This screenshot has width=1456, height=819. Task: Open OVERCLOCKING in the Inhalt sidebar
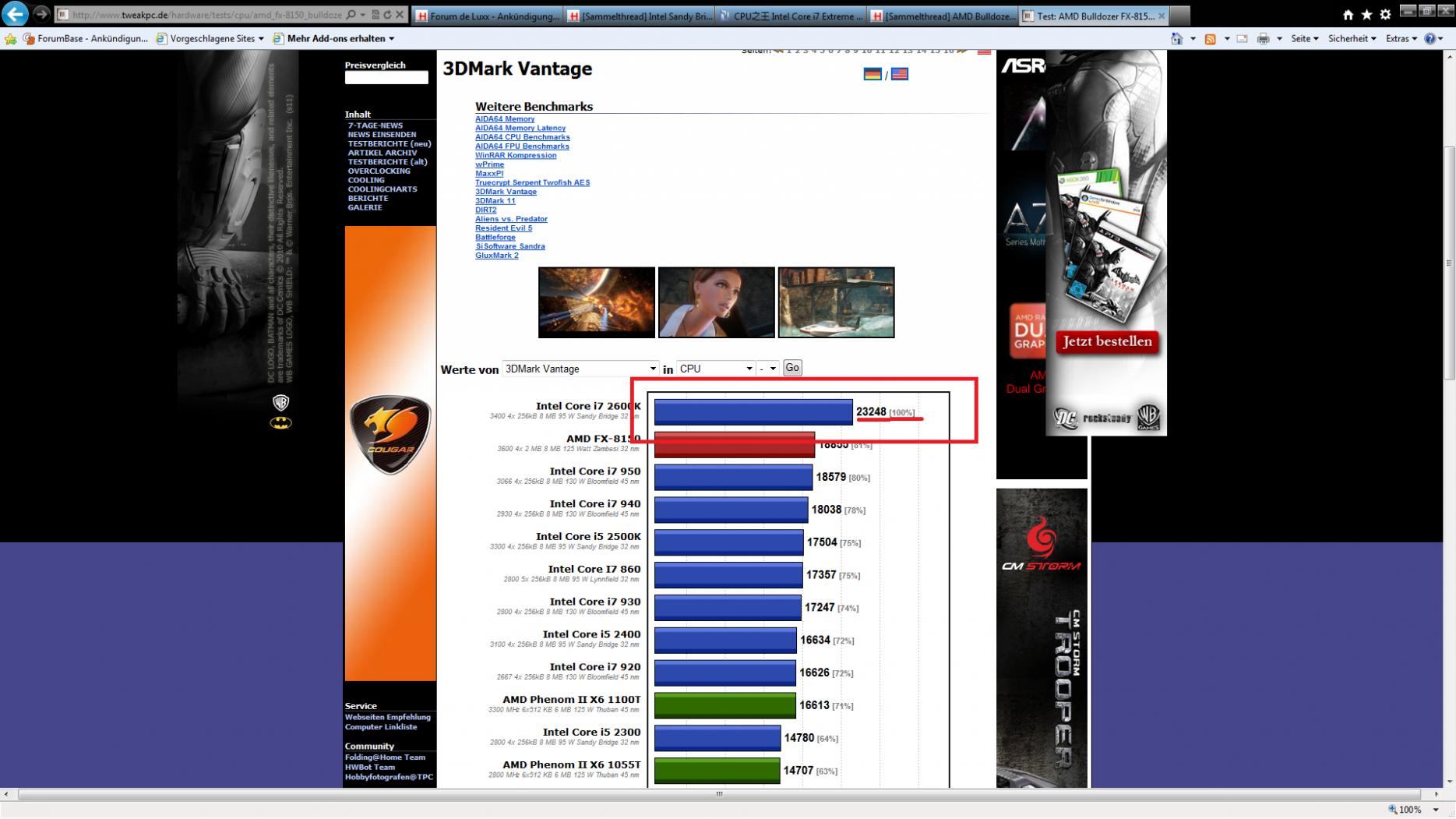[379, 171]
